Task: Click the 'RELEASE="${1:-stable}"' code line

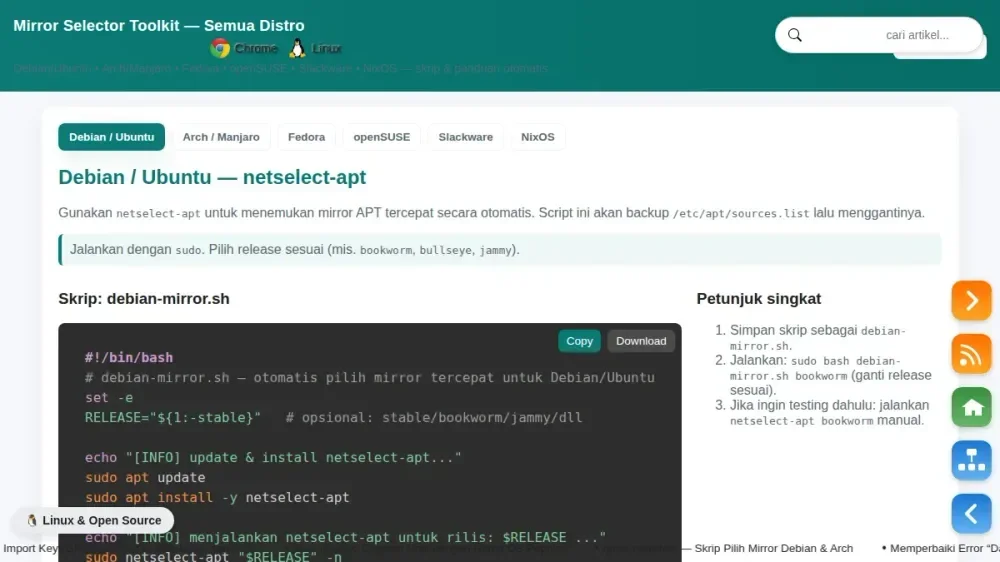Action: coord(173,418)
